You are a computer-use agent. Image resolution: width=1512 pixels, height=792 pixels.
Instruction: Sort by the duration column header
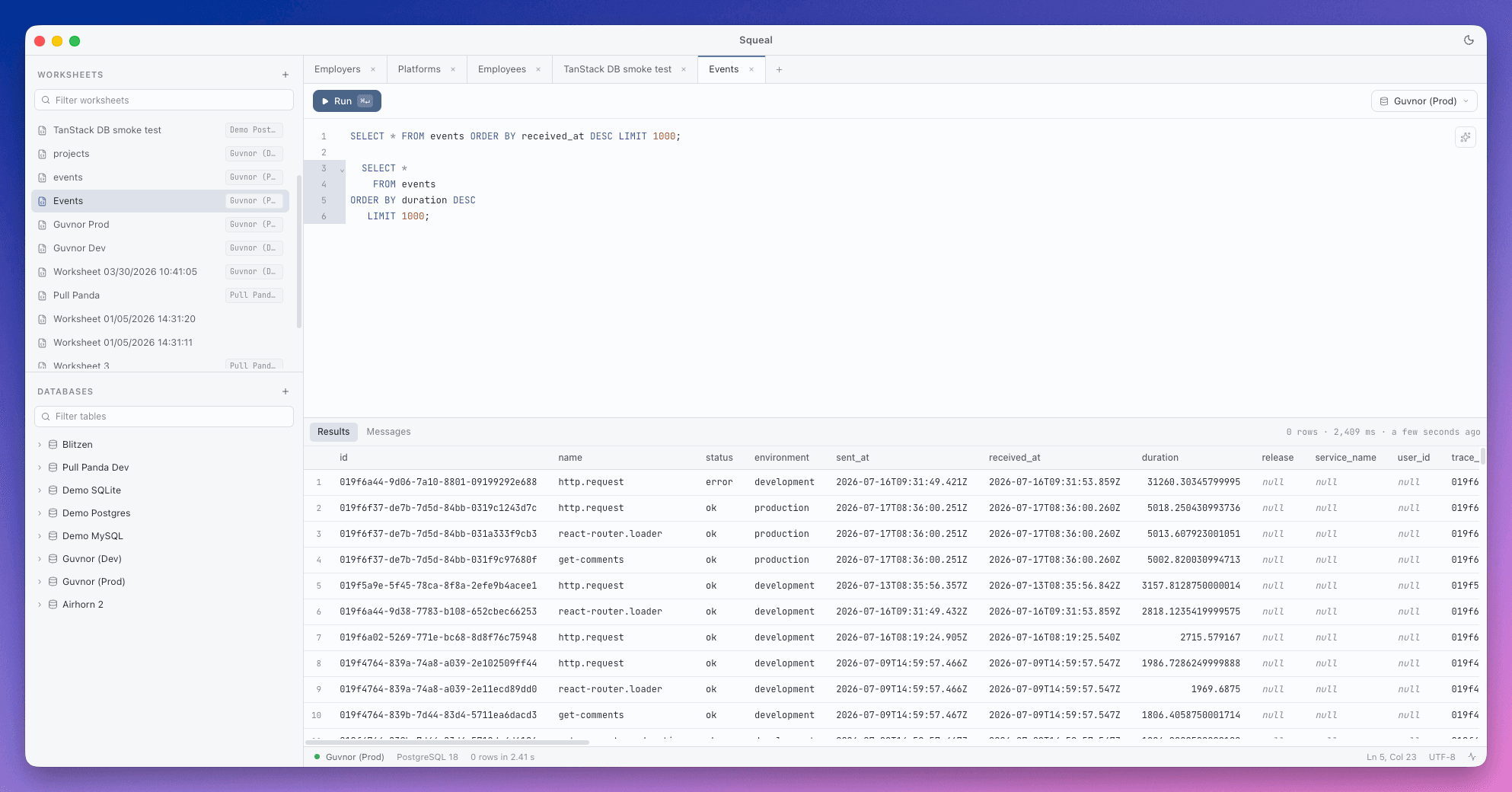[1160, 458]
